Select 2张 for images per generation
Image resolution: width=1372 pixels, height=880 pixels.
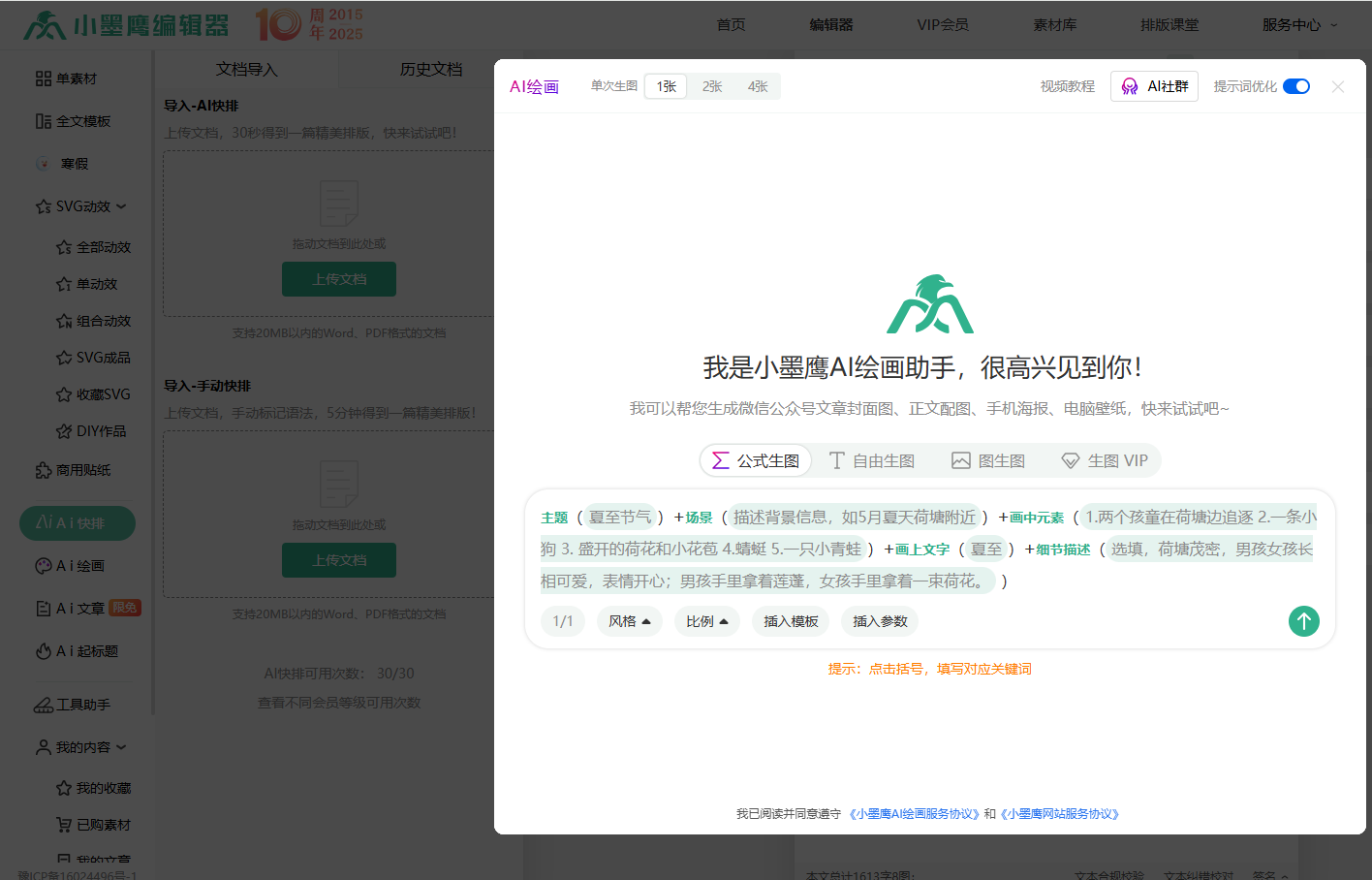pos(711,85)
